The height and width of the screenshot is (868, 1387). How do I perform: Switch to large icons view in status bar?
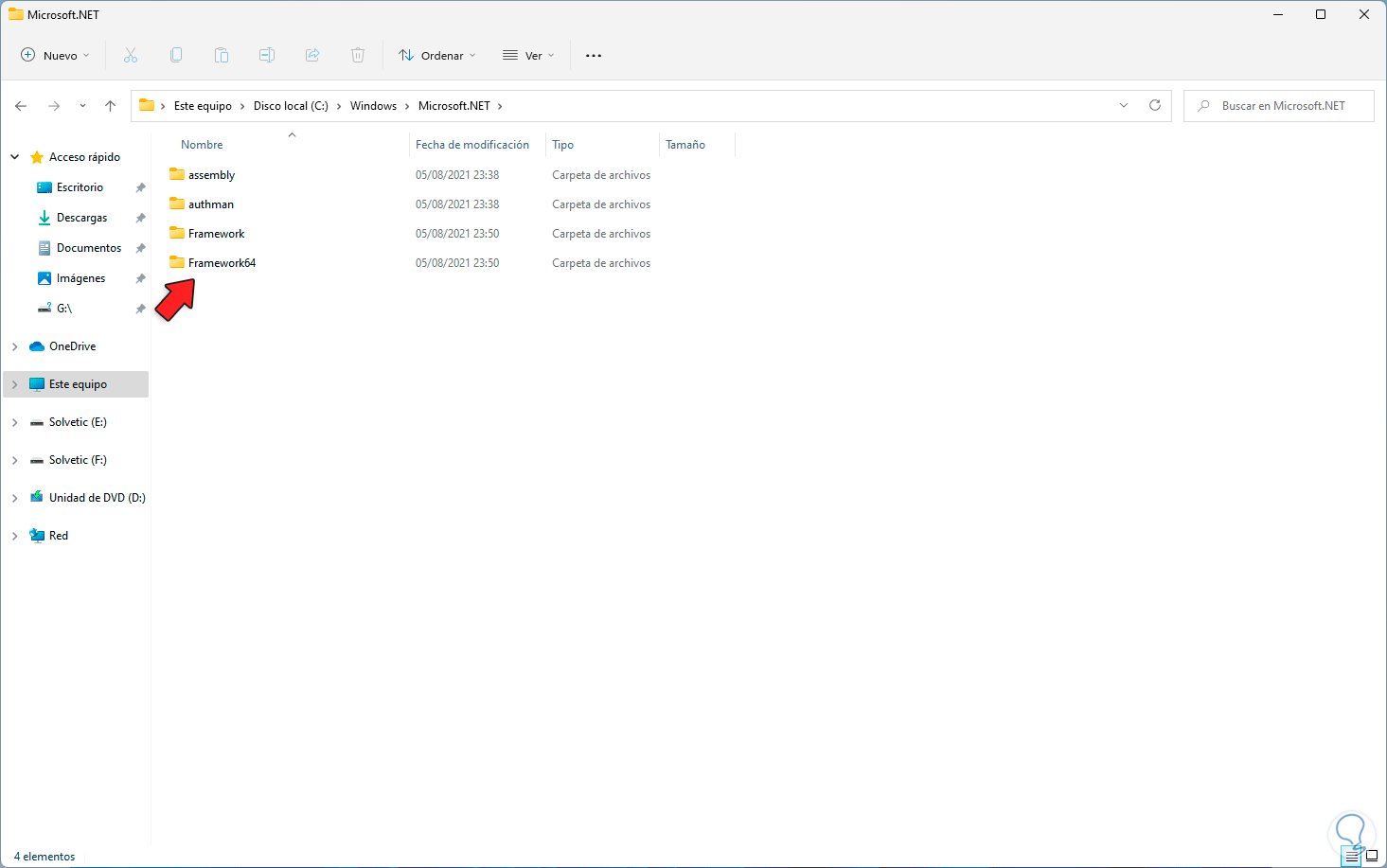pos(1372,857)
